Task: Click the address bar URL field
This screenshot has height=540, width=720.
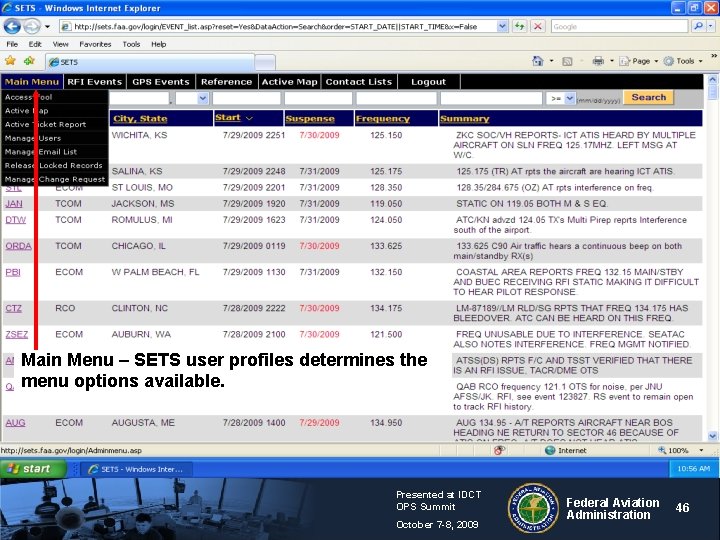Action: pos(278,27)
